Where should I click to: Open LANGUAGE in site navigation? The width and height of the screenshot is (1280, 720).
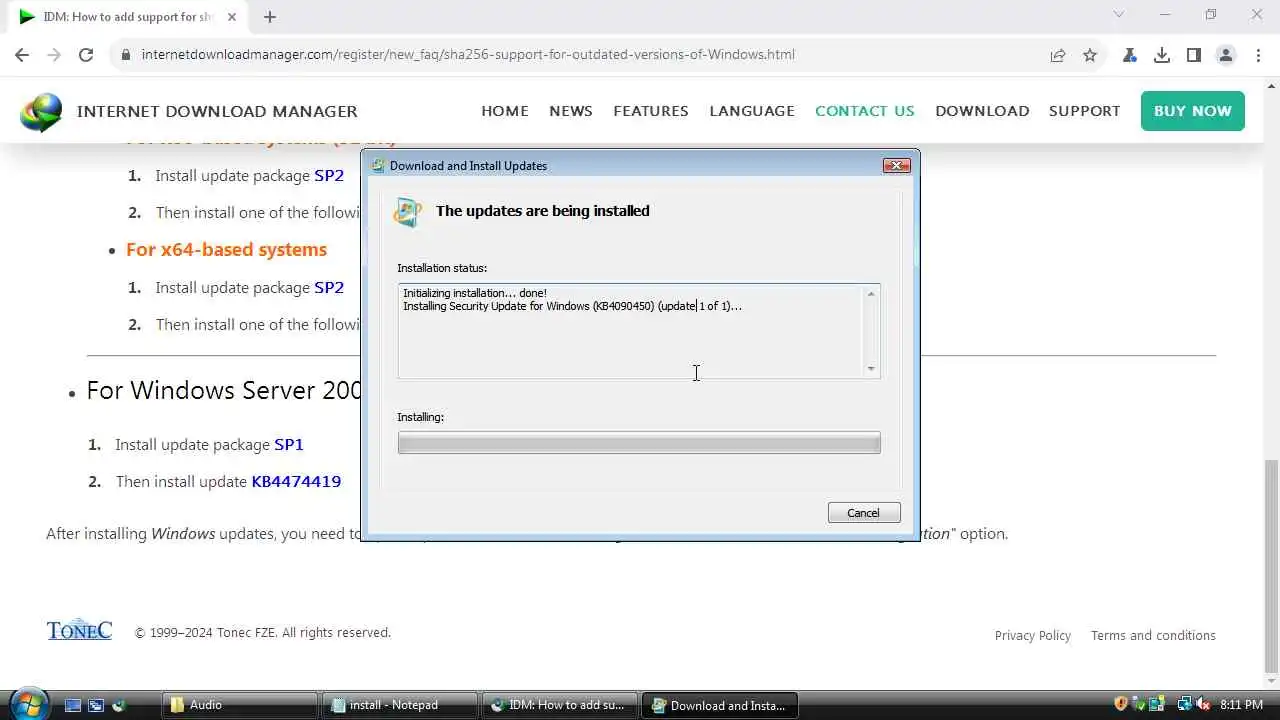tap(752, 111)
